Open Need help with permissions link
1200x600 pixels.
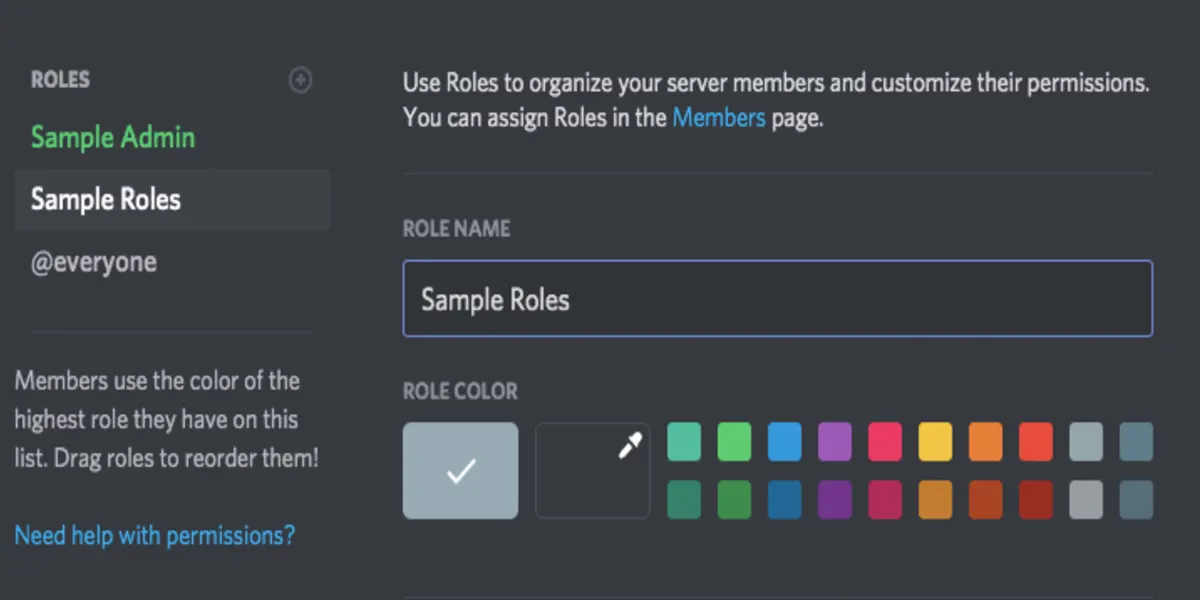click(x=155, y=535)
